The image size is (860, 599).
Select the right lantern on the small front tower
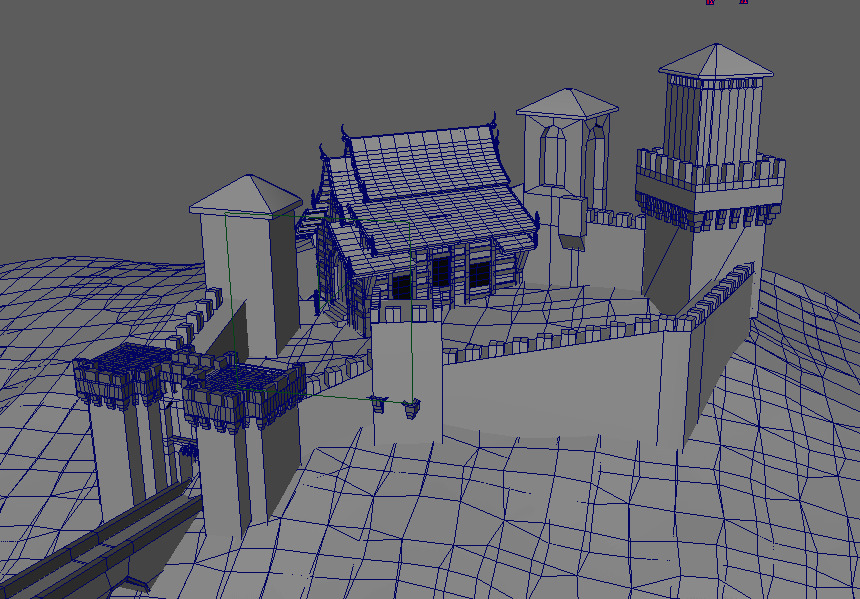pyautogui.click(x=410, y=406)
